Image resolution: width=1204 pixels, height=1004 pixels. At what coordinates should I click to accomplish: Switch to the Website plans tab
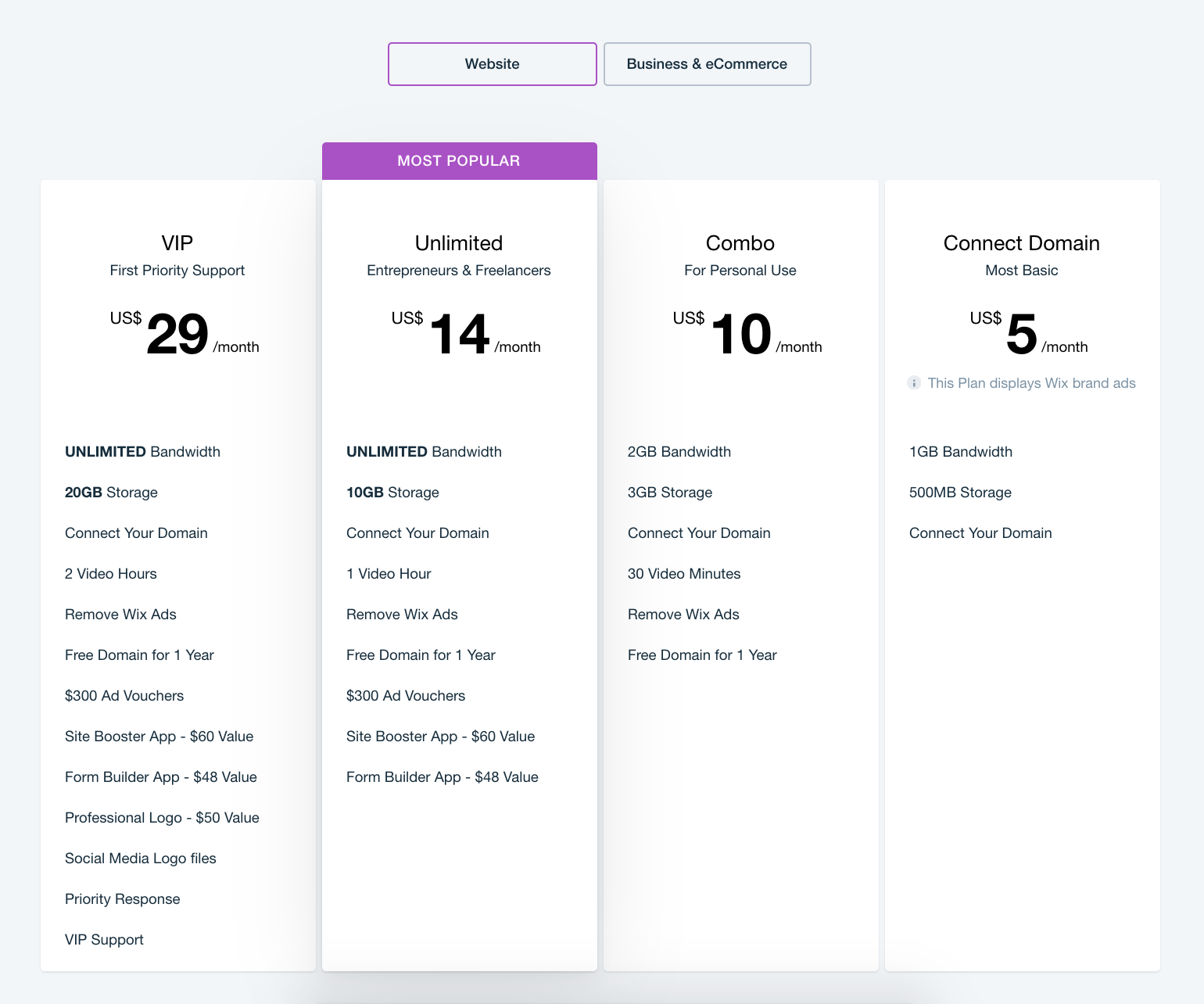click(493, 64)
